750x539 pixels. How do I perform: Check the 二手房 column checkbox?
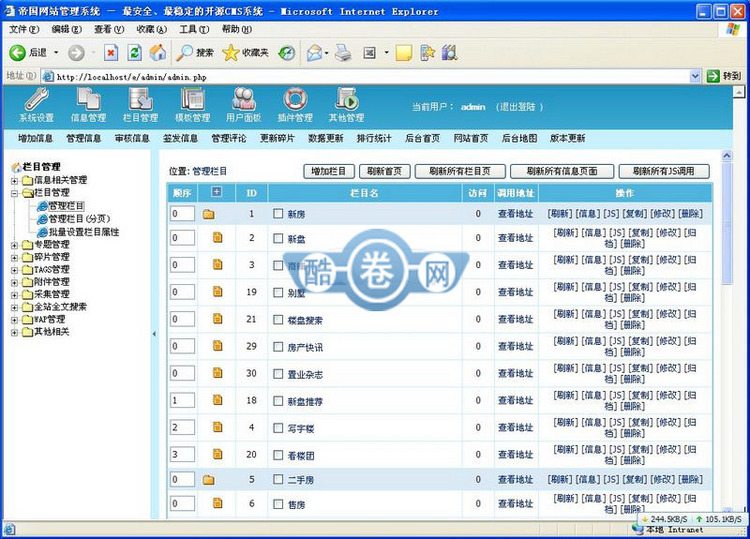pos(278,479)
